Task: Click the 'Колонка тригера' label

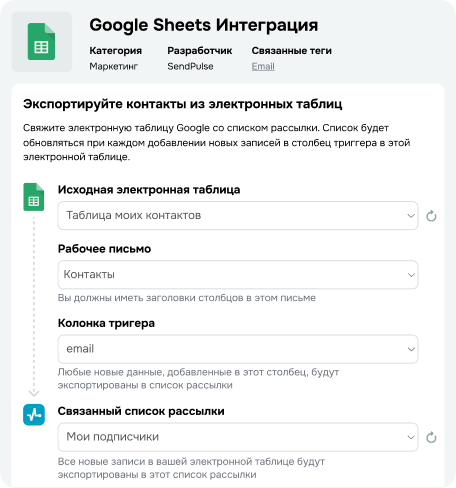Action: coord(106,323)
